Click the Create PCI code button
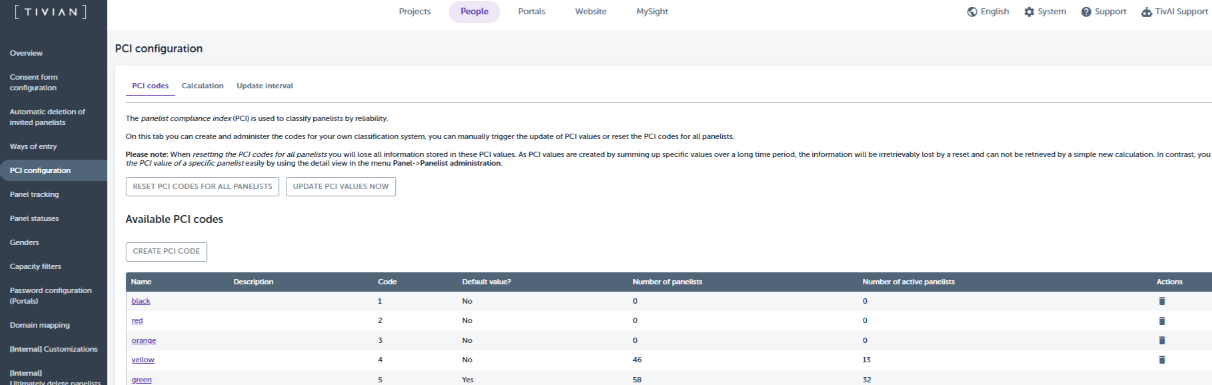The width and height of the screenshot is (1212, 385). (x=166, y=251)
